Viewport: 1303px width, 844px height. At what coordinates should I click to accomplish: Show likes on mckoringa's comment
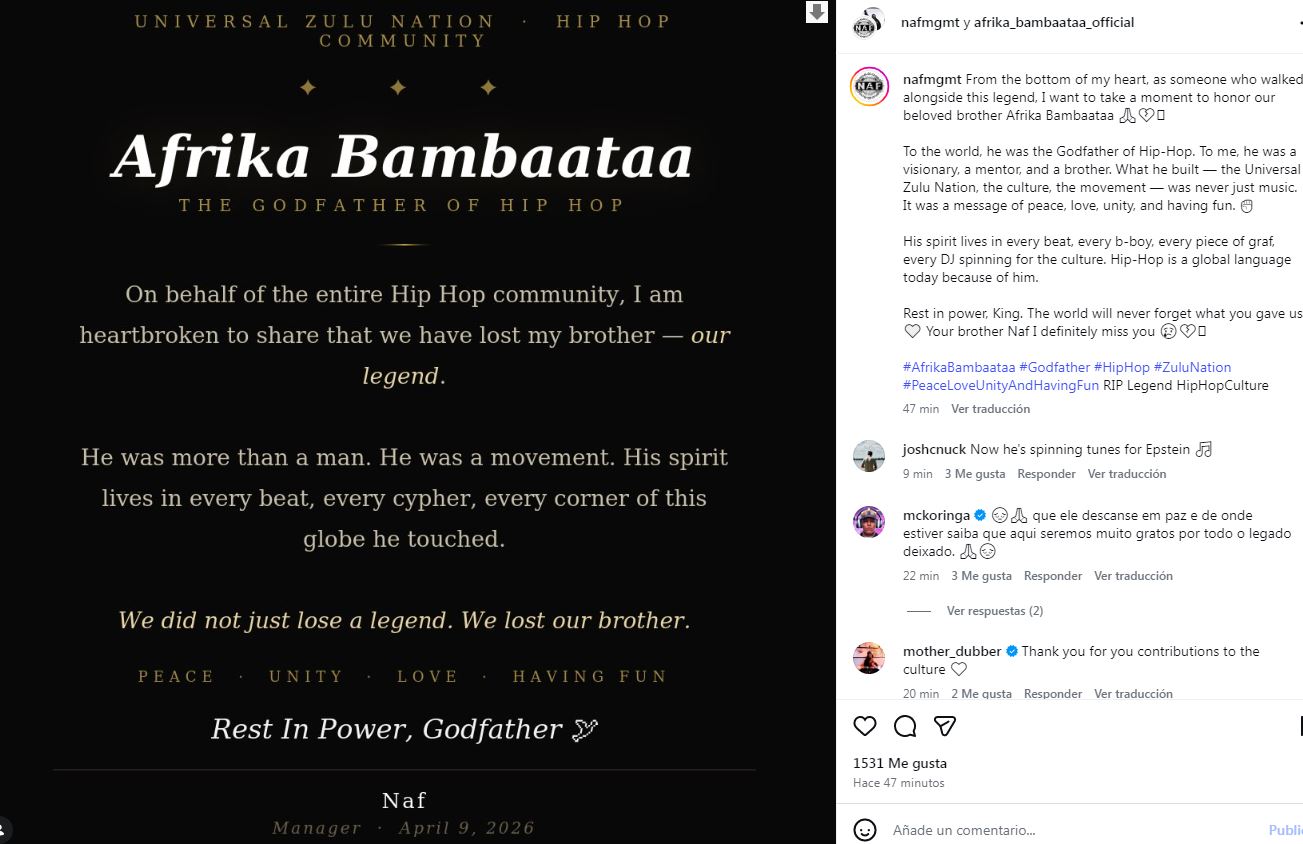click(981, 576)
